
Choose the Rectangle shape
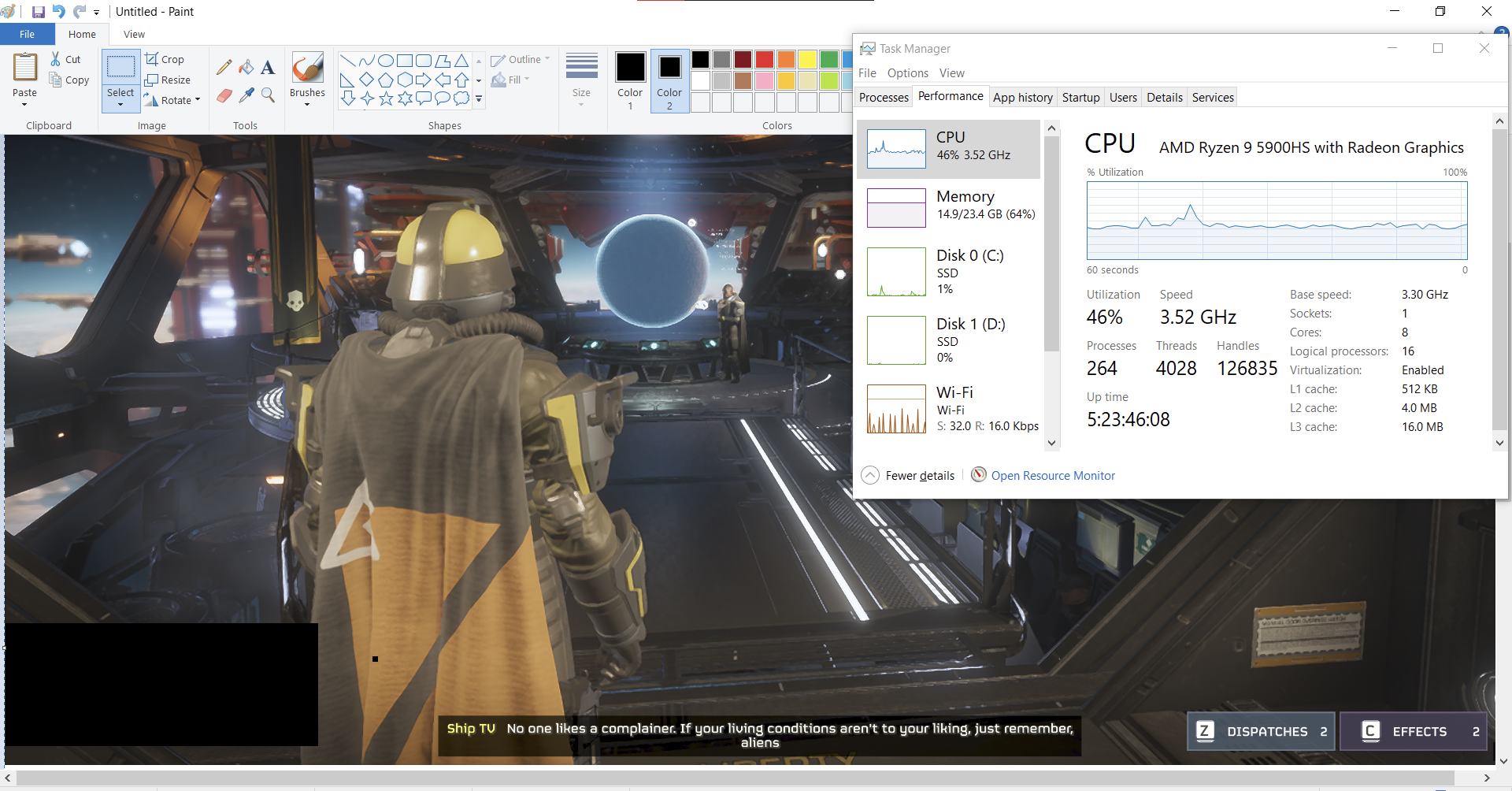tap(405, 61)
